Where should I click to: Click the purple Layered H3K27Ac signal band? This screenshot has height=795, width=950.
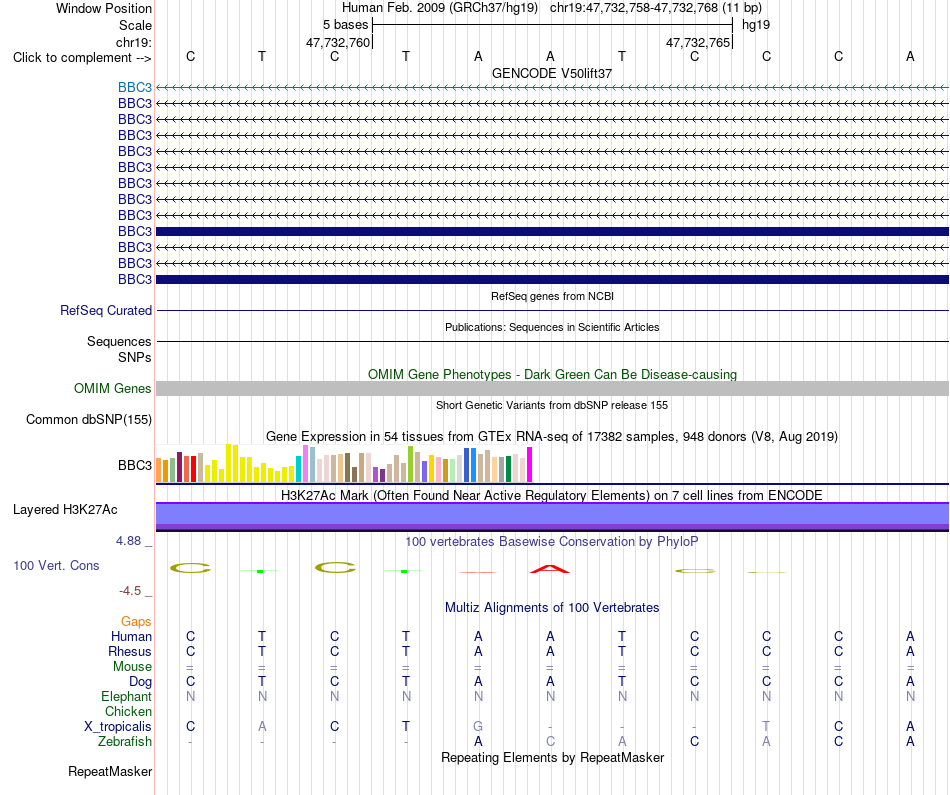(x=552, y=516)
